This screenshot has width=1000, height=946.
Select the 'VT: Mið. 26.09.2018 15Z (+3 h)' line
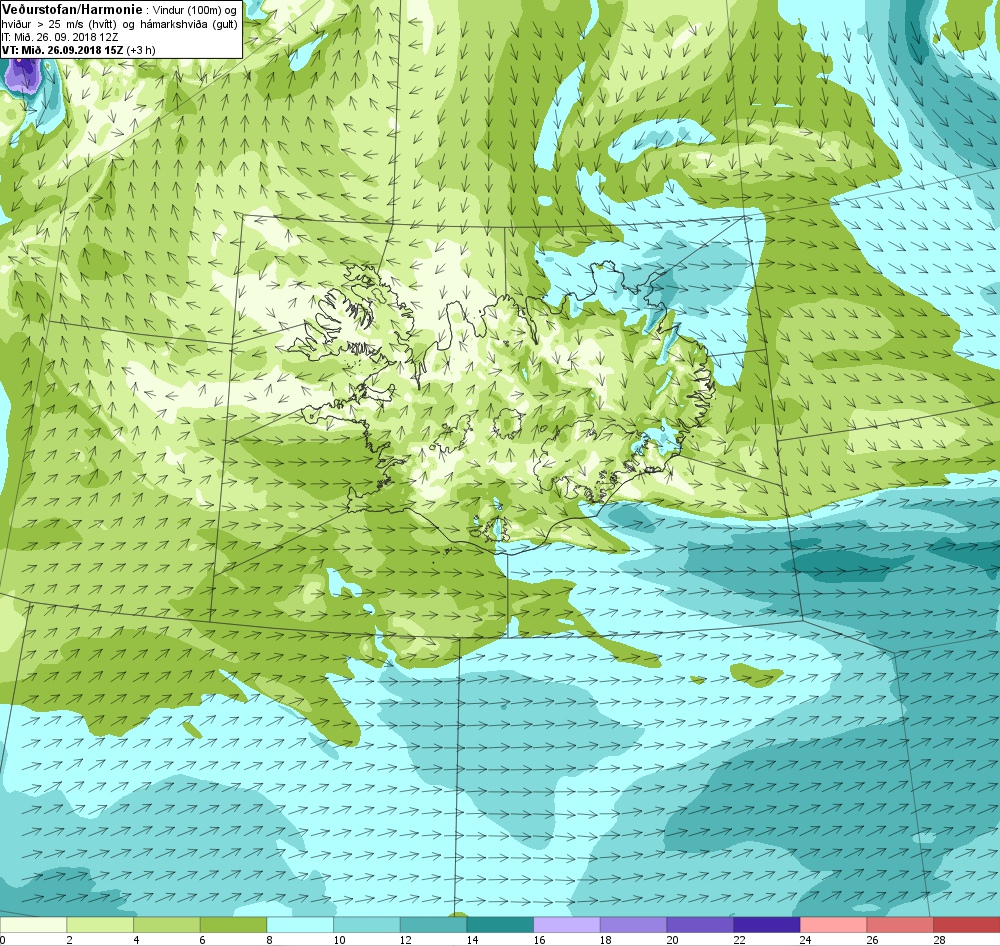coord(78,50)
